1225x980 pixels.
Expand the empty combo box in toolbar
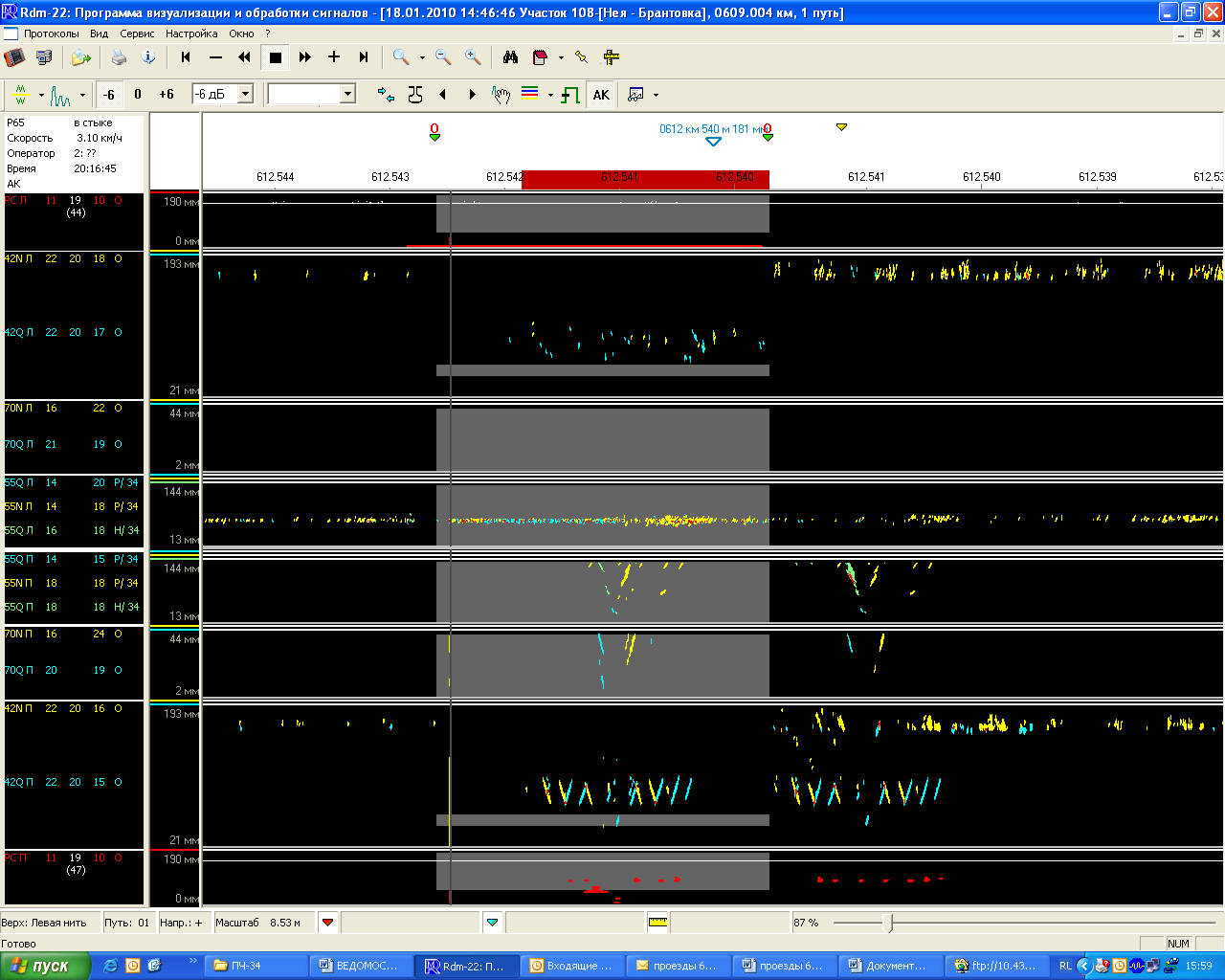(x=347, y=94)
